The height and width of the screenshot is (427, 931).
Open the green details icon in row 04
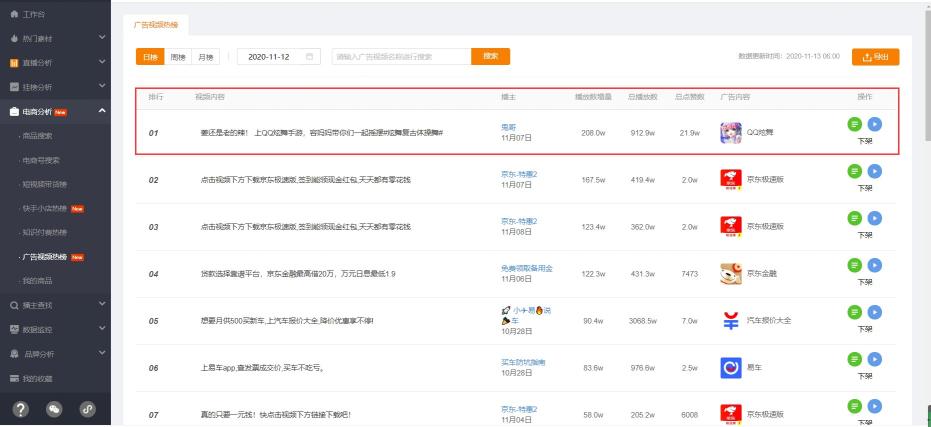pos(854,265)
